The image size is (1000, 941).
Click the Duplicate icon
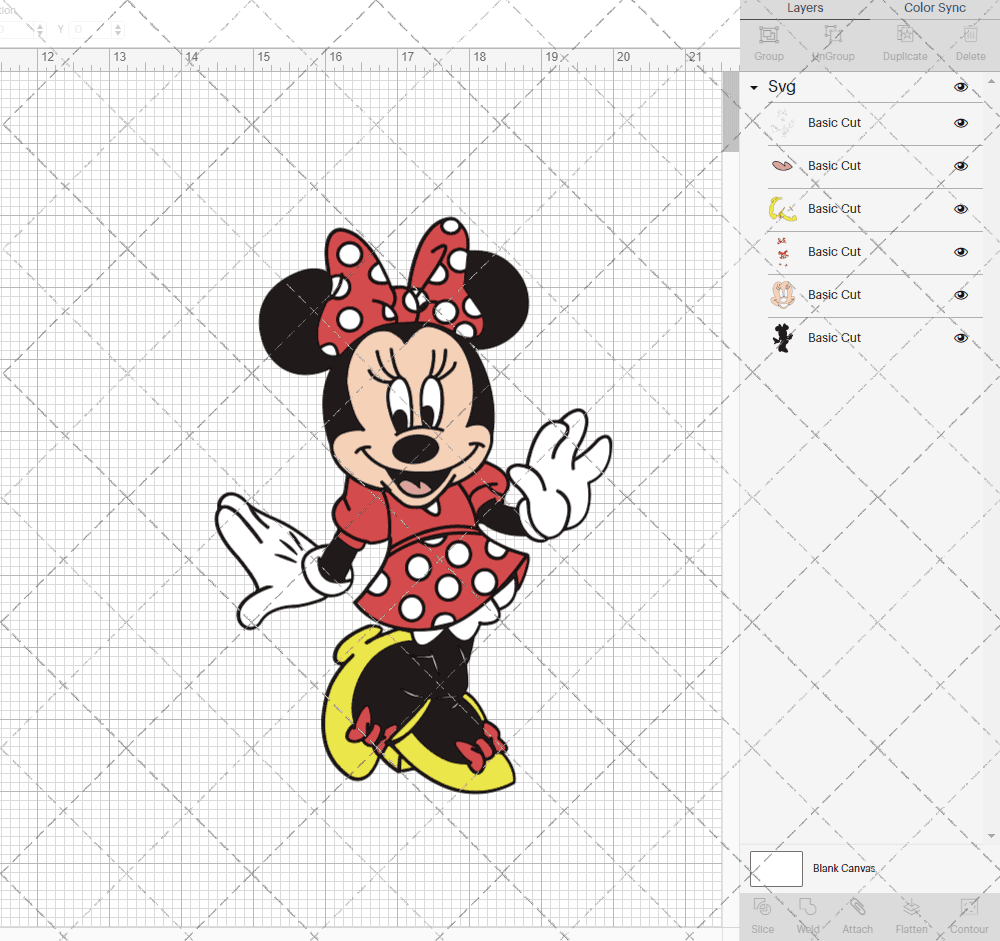pyautogui.click(x=905, y=34)
